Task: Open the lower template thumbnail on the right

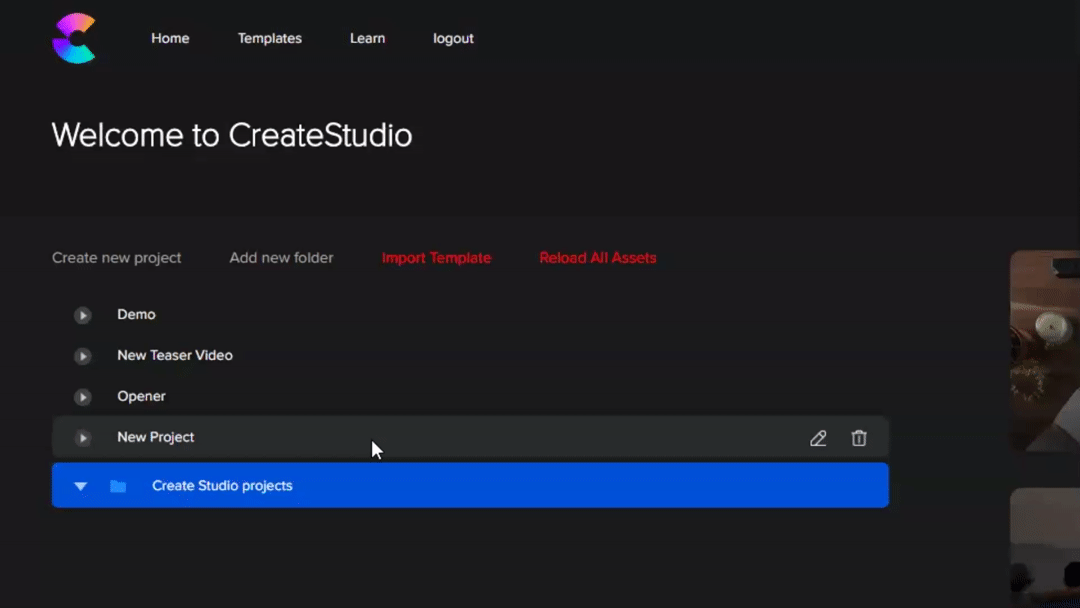Action: point(1045,548)
